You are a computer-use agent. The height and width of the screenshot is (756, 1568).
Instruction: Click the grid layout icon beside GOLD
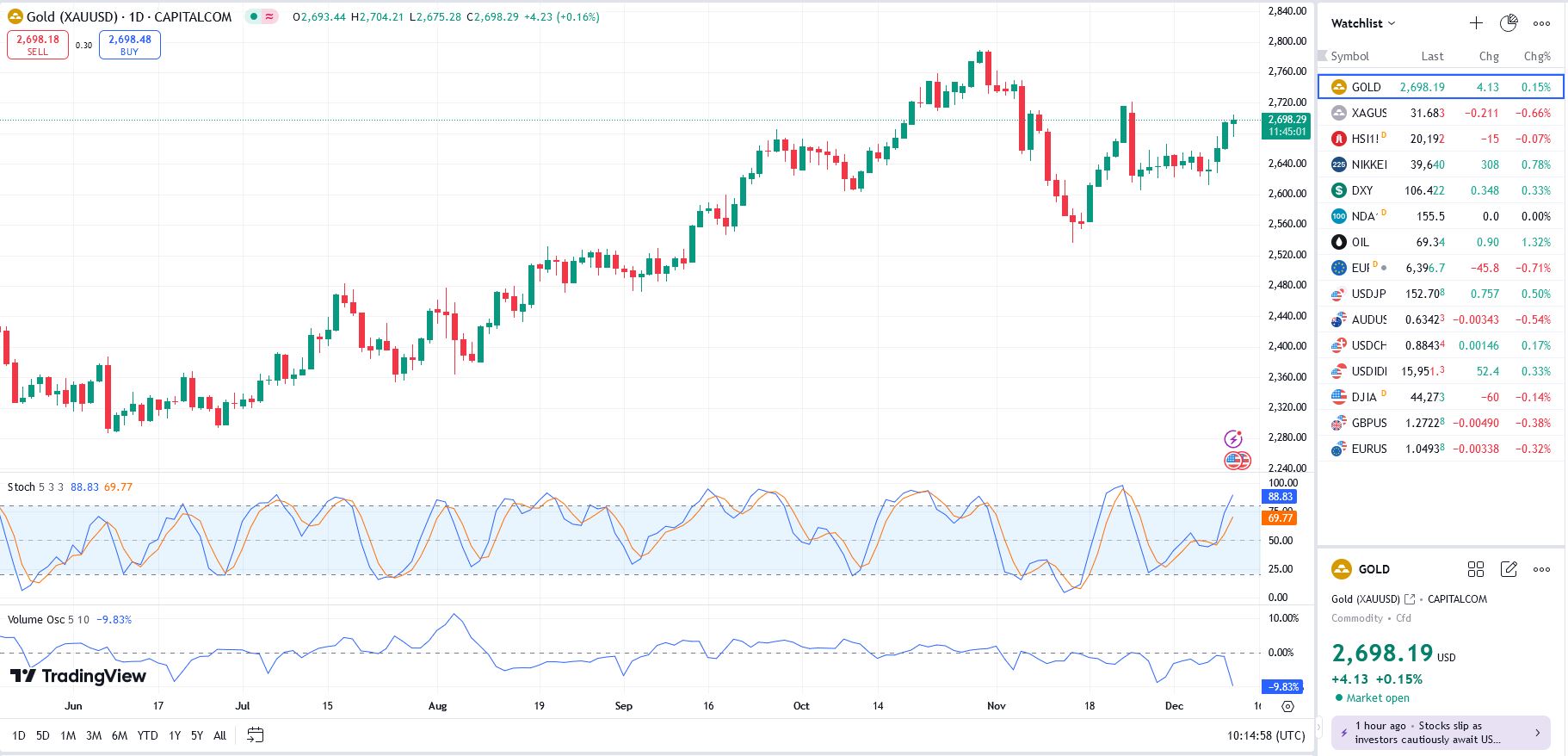click(x=1476, y=569)
